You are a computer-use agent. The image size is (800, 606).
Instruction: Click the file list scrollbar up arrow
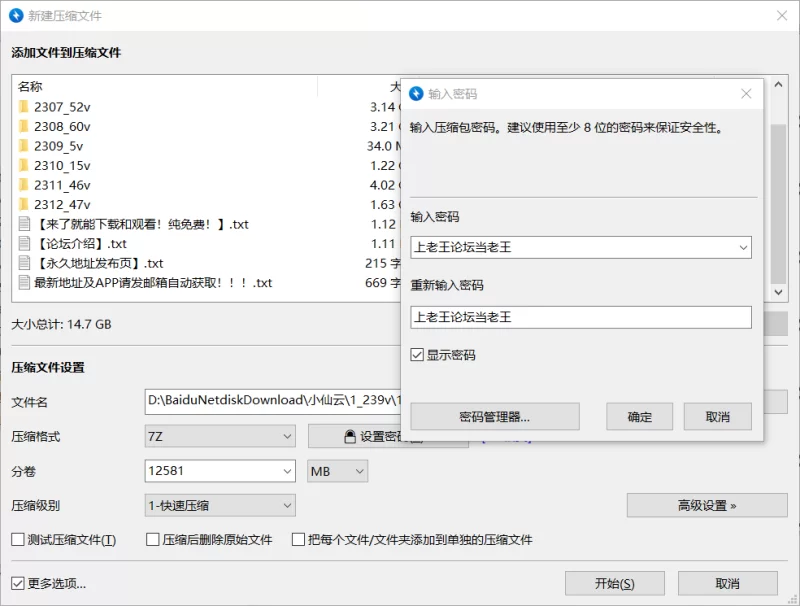(x=778, y=85)
